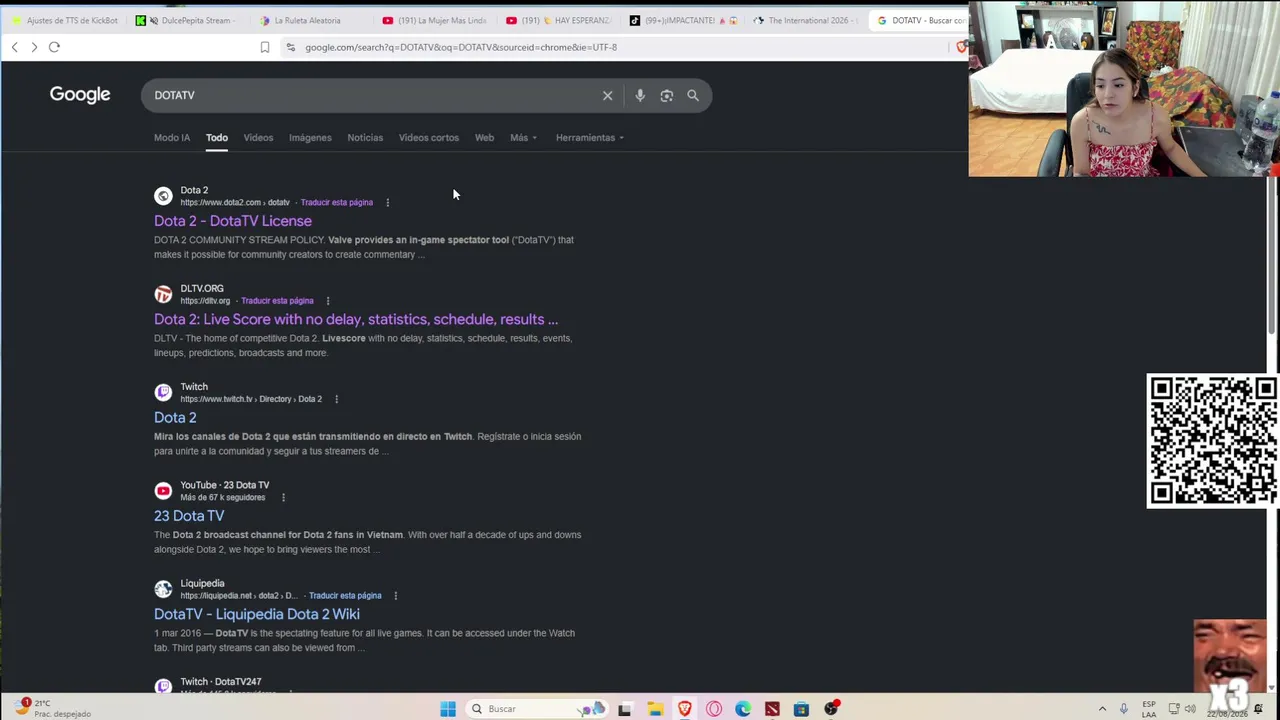Go back to the previous page

(14, 47)
